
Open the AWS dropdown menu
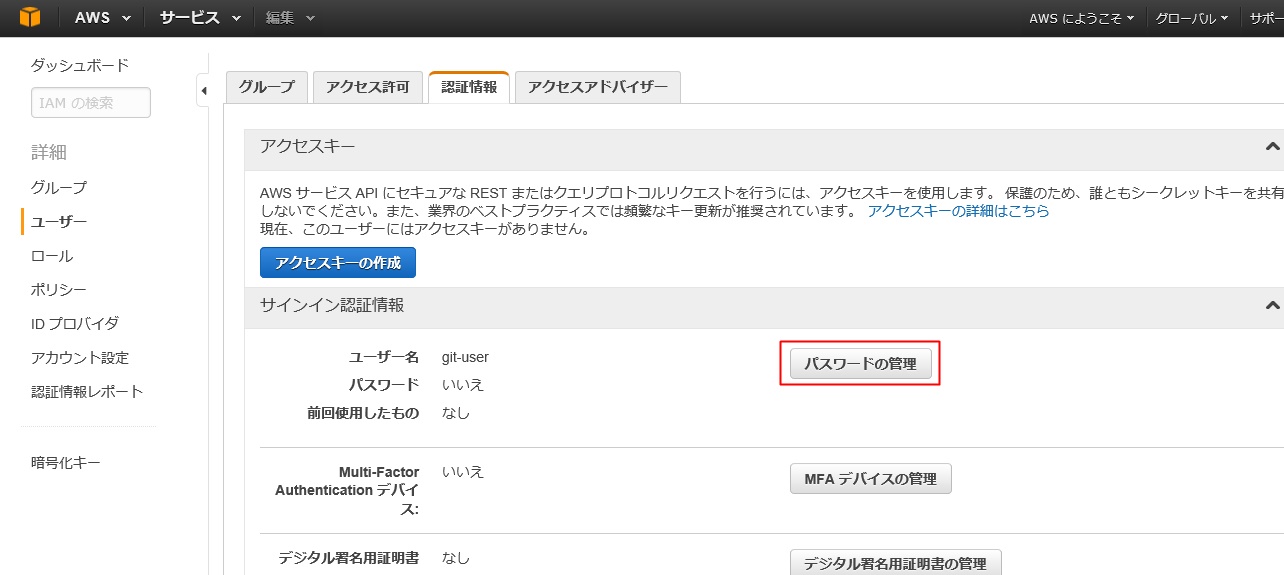coord(102,18)
